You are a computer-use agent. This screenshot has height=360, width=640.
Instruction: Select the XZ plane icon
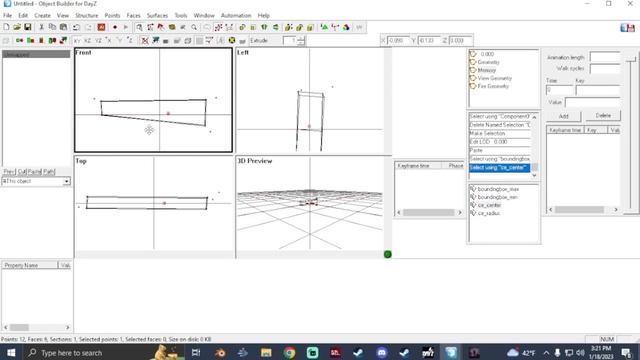[x=87, y=40]
